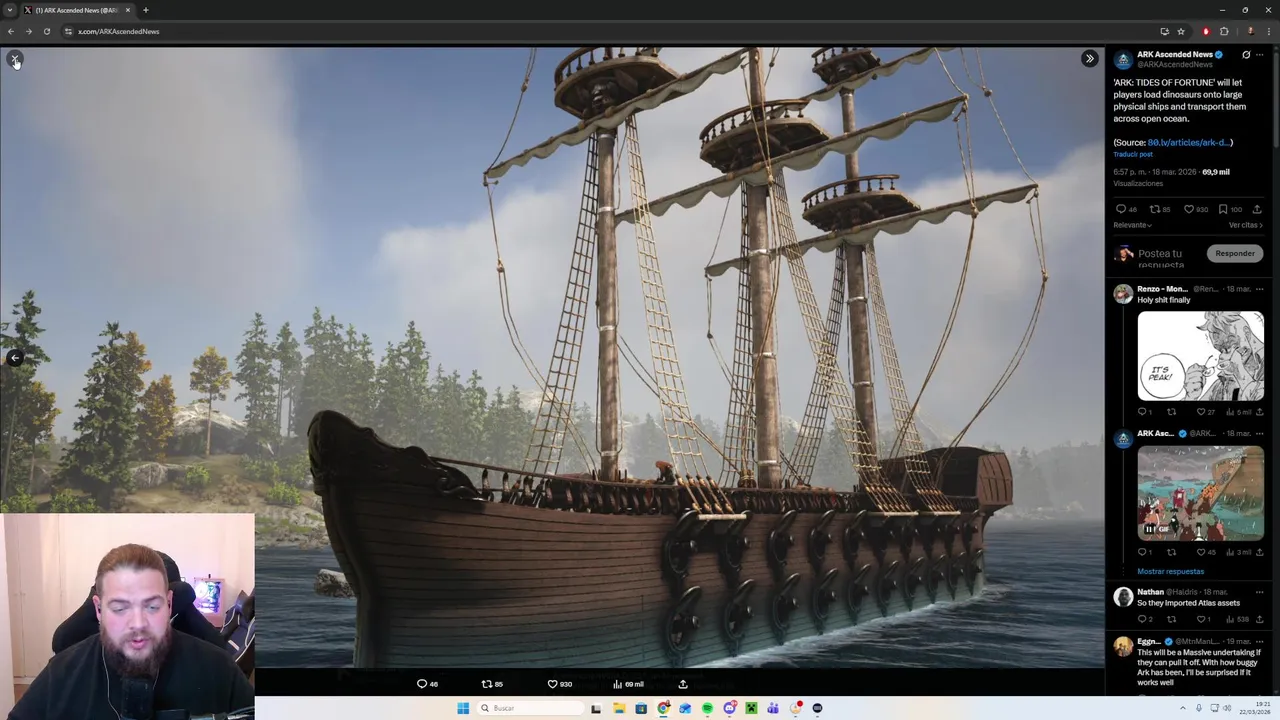Open more options on Nathan's reply
Viewport: 1280px width, 720px height.
(x=1259, y=592)
